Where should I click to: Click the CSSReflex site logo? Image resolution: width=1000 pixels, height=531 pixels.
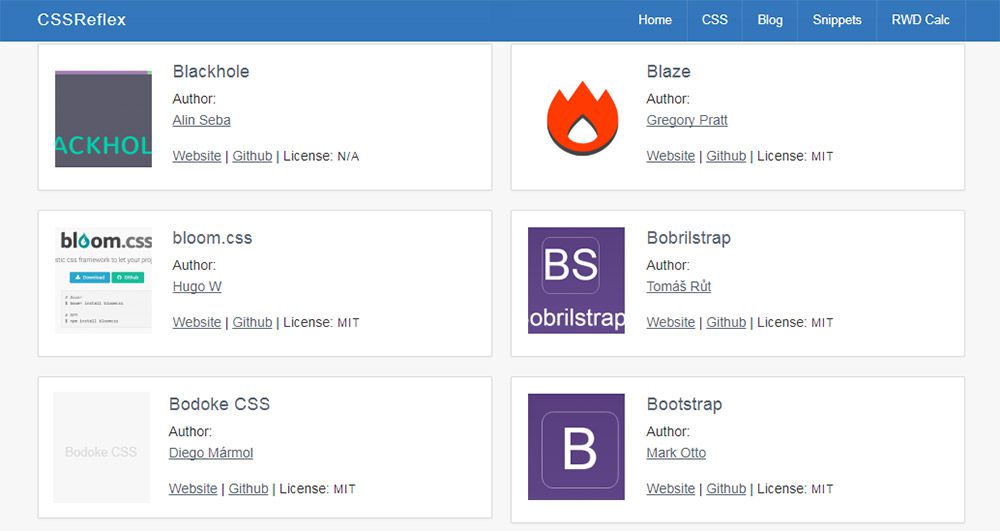click(x=82, y=20)
